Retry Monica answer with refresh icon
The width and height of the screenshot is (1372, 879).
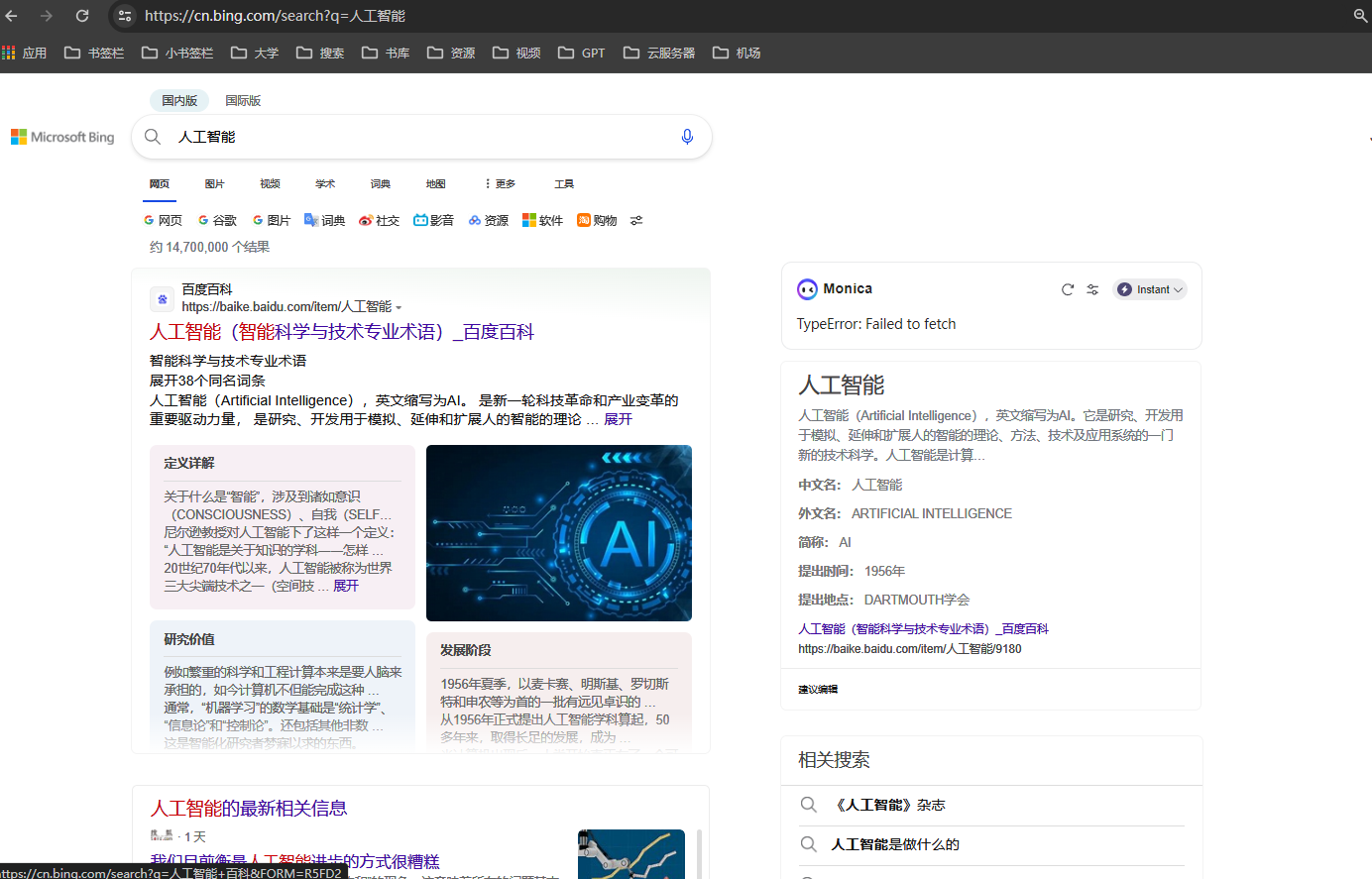point(1068,289)
